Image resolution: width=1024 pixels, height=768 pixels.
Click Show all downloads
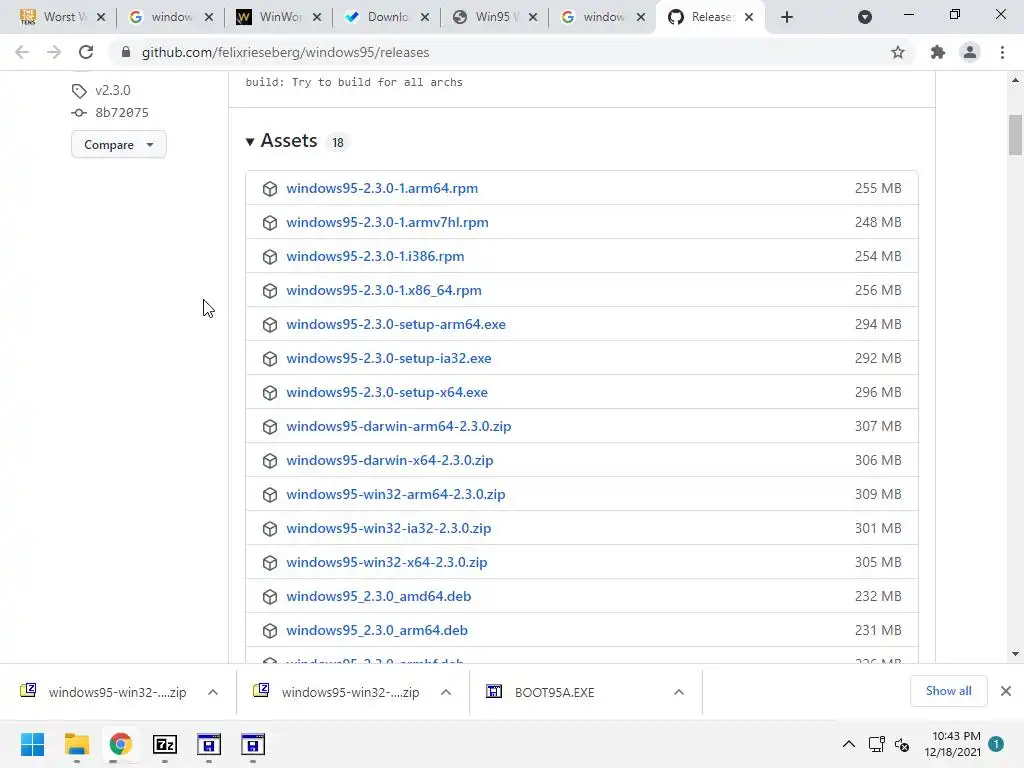point(948,691)
